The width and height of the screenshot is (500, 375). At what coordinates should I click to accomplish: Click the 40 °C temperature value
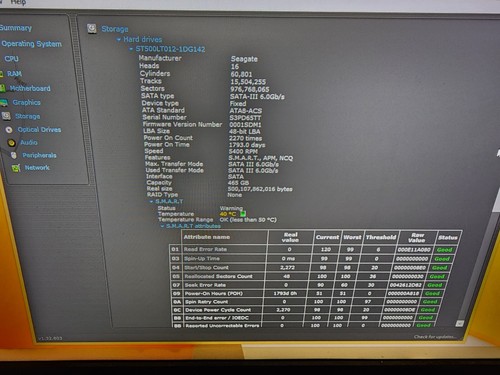pyautogui.click(x=228, y=214)
